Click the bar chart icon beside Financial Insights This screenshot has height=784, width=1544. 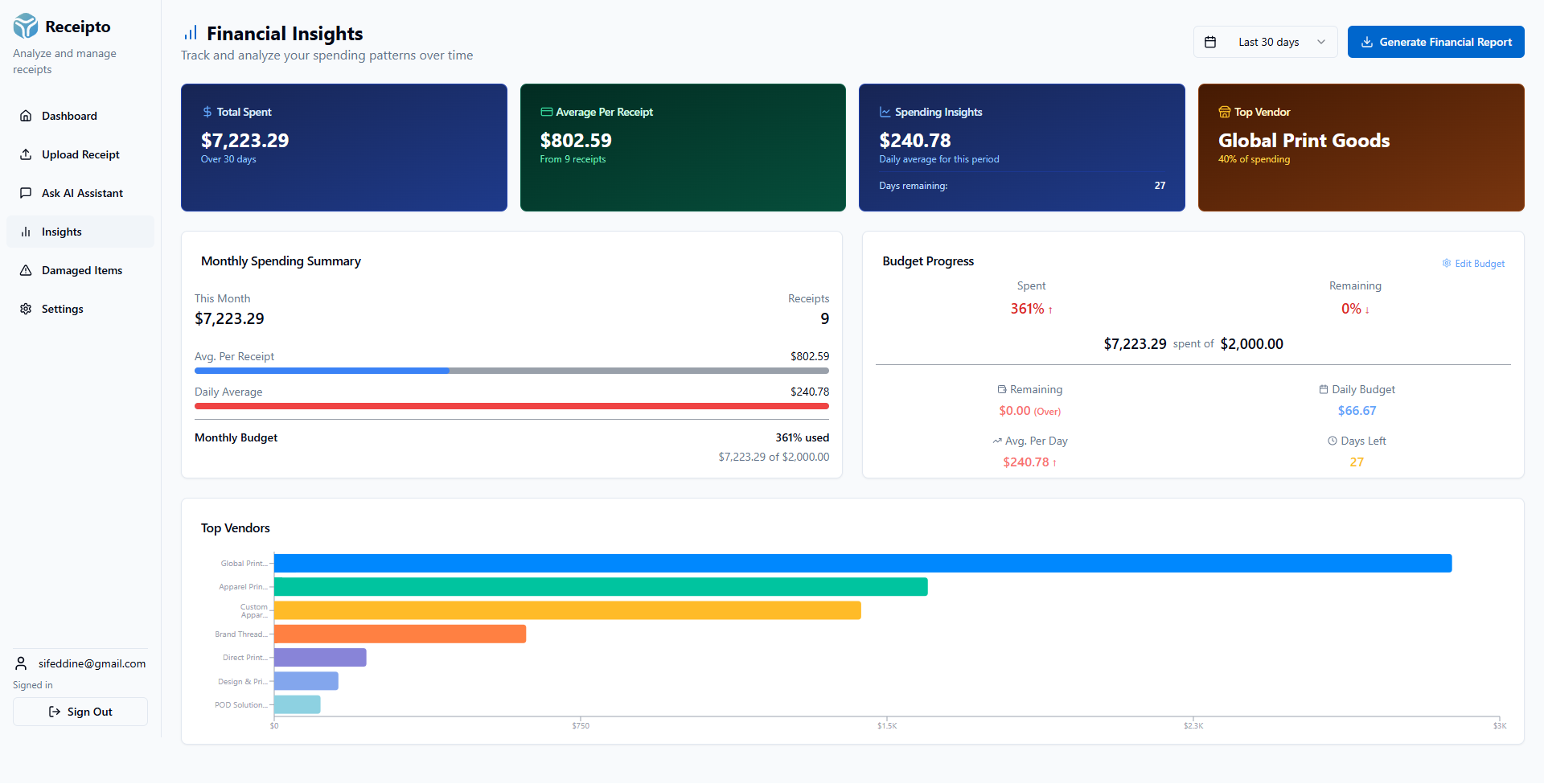(x=191, y=33)
